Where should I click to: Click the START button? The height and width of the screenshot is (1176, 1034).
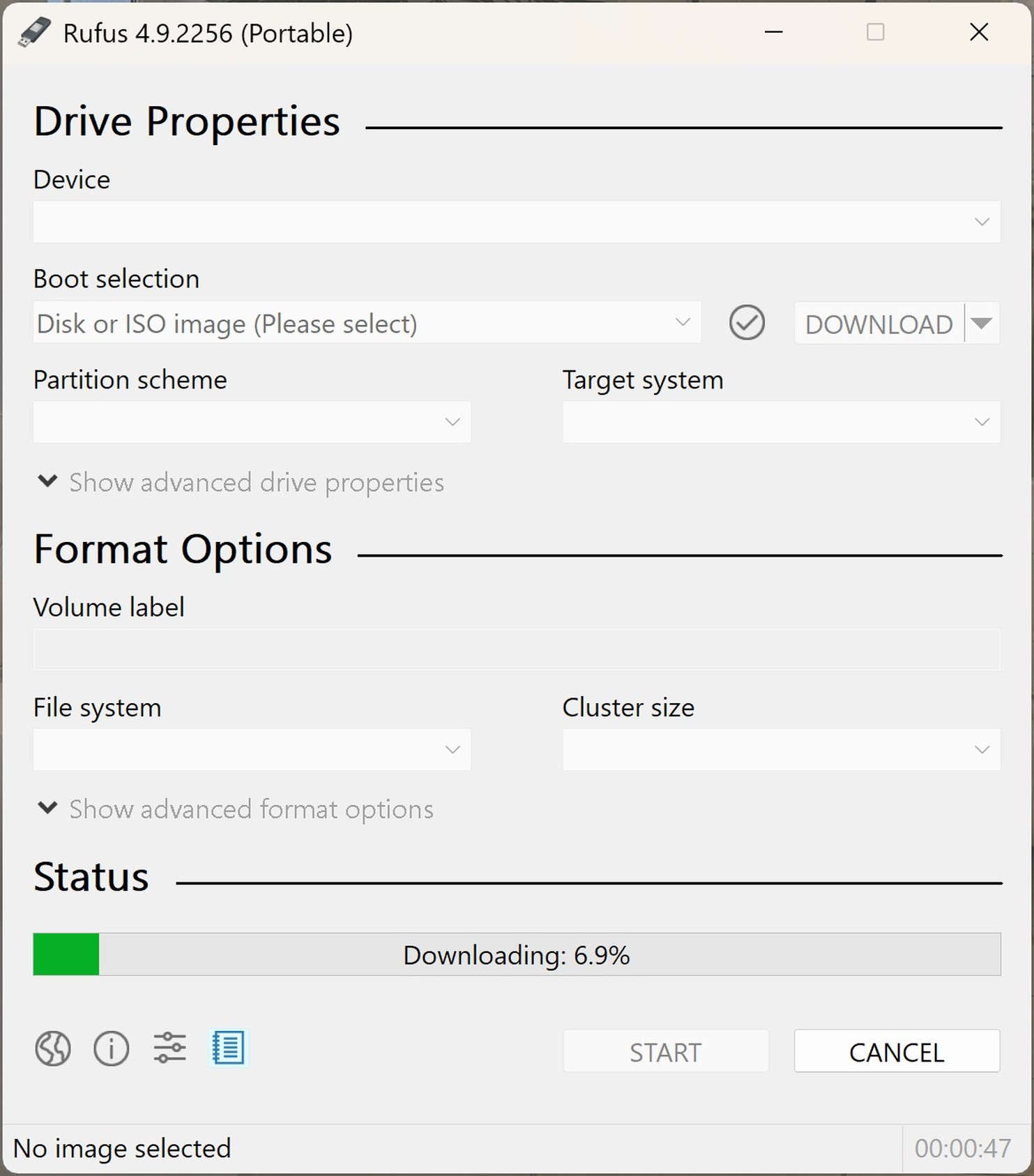665,1051
